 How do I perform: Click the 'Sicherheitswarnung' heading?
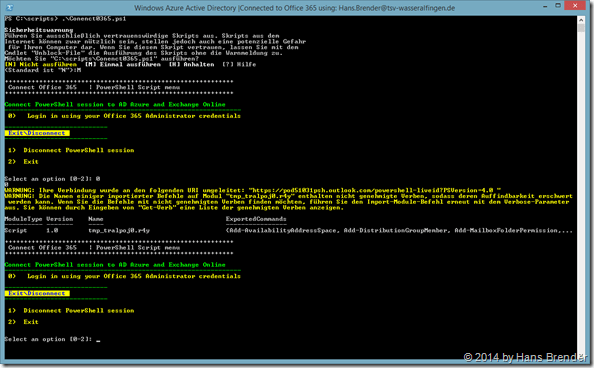coord(39,30)
